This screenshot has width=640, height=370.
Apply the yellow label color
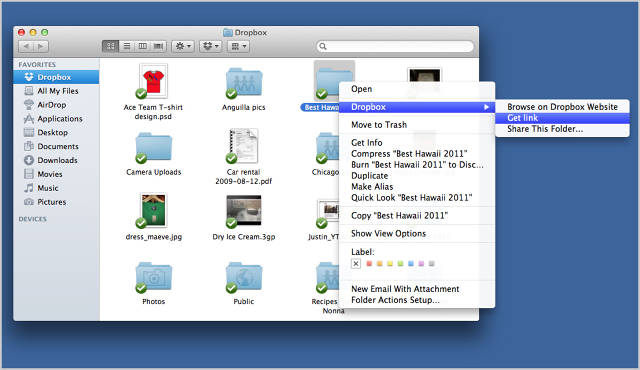tap(390, 264)
